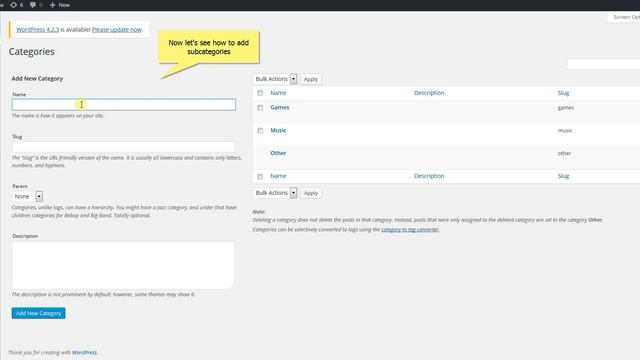640x360 pixels.
Task: Click the top Apply button
Action: tap(311, 79)
